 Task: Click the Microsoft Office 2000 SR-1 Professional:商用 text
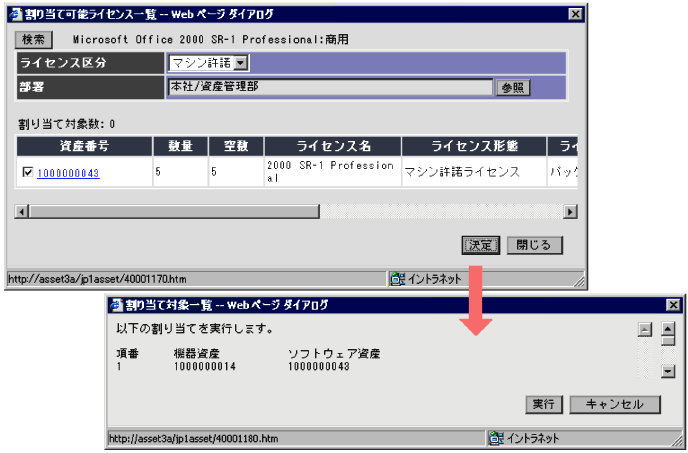click(x=211, y=40)
